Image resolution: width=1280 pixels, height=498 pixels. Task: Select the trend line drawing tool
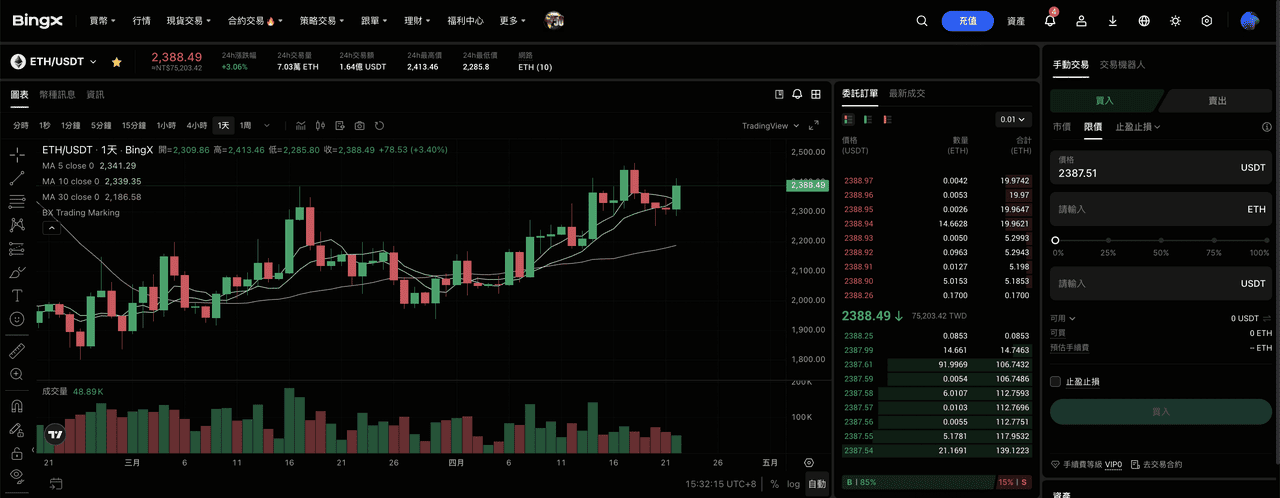17,178
